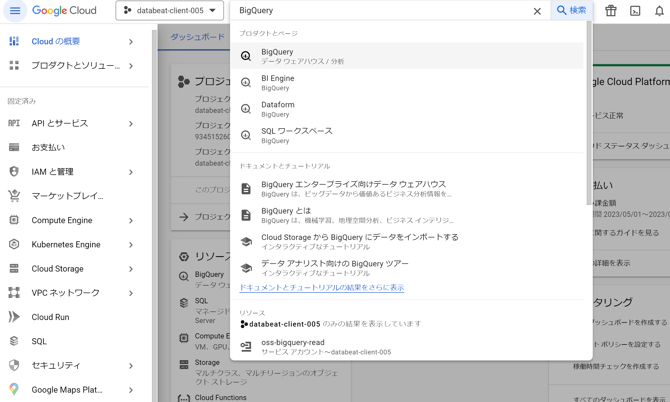Open データ アナリスト向けの BigQuery ツアー tutorial

coord(407,268)
